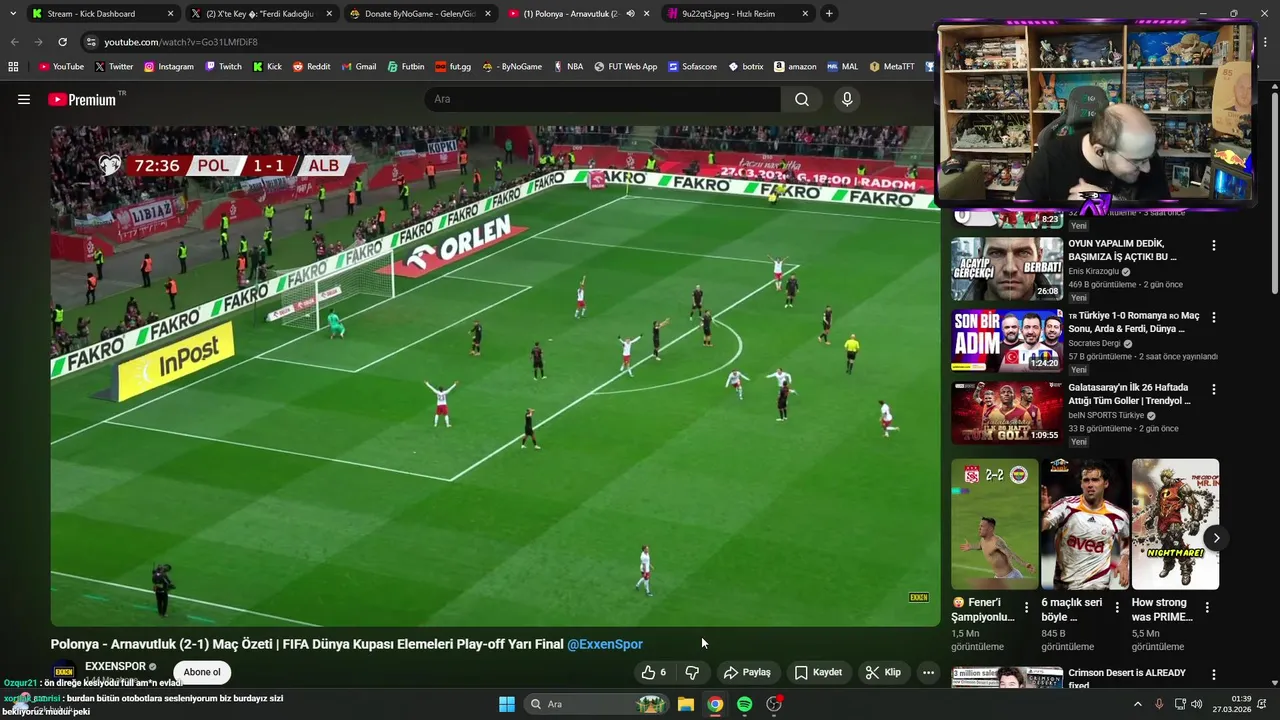Open options for Türkiye 1-0 Romanya video

pos(1214,317)
